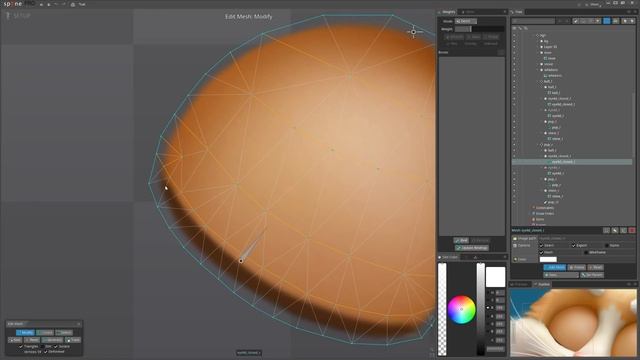Viewport: 640px width, 360px height.
Task: Click the large white color swatch in Slot Color
Action: point(496,277)
